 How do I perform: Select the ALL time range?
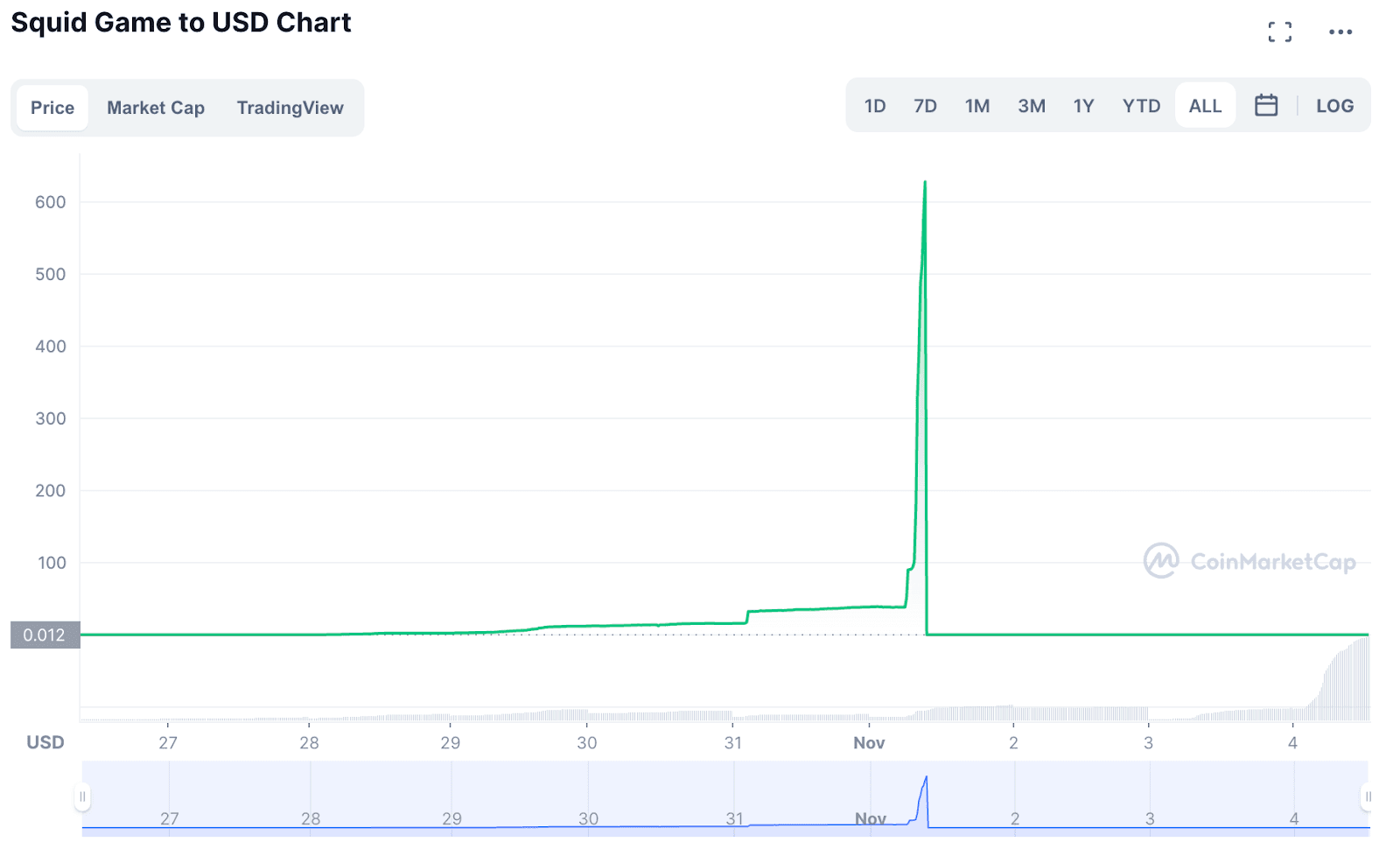[x=1205, y=106]
